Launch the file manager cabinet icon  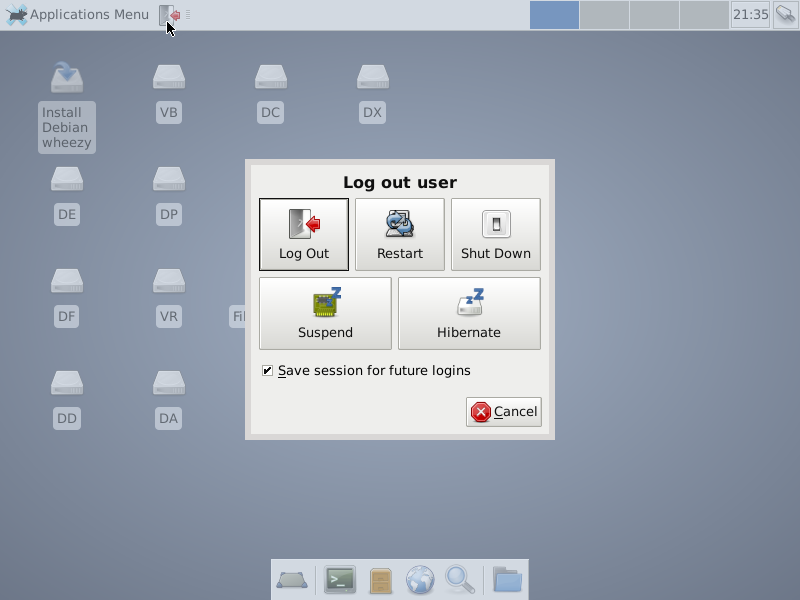pos(380,579)
